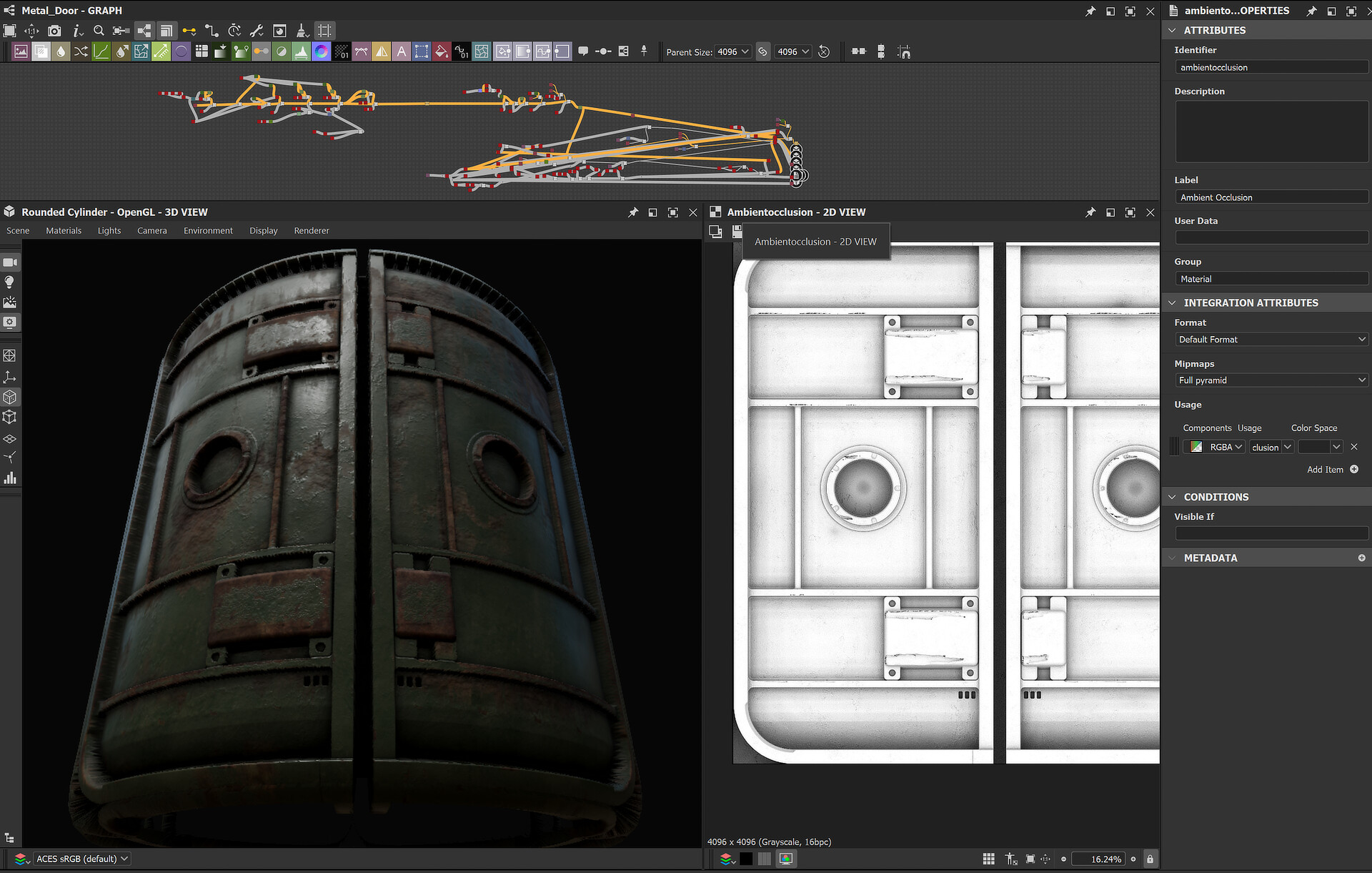Toggle grid snapping in graph toolbar
This screenshot has height=873, width=1372.
(x=324, y=31)
